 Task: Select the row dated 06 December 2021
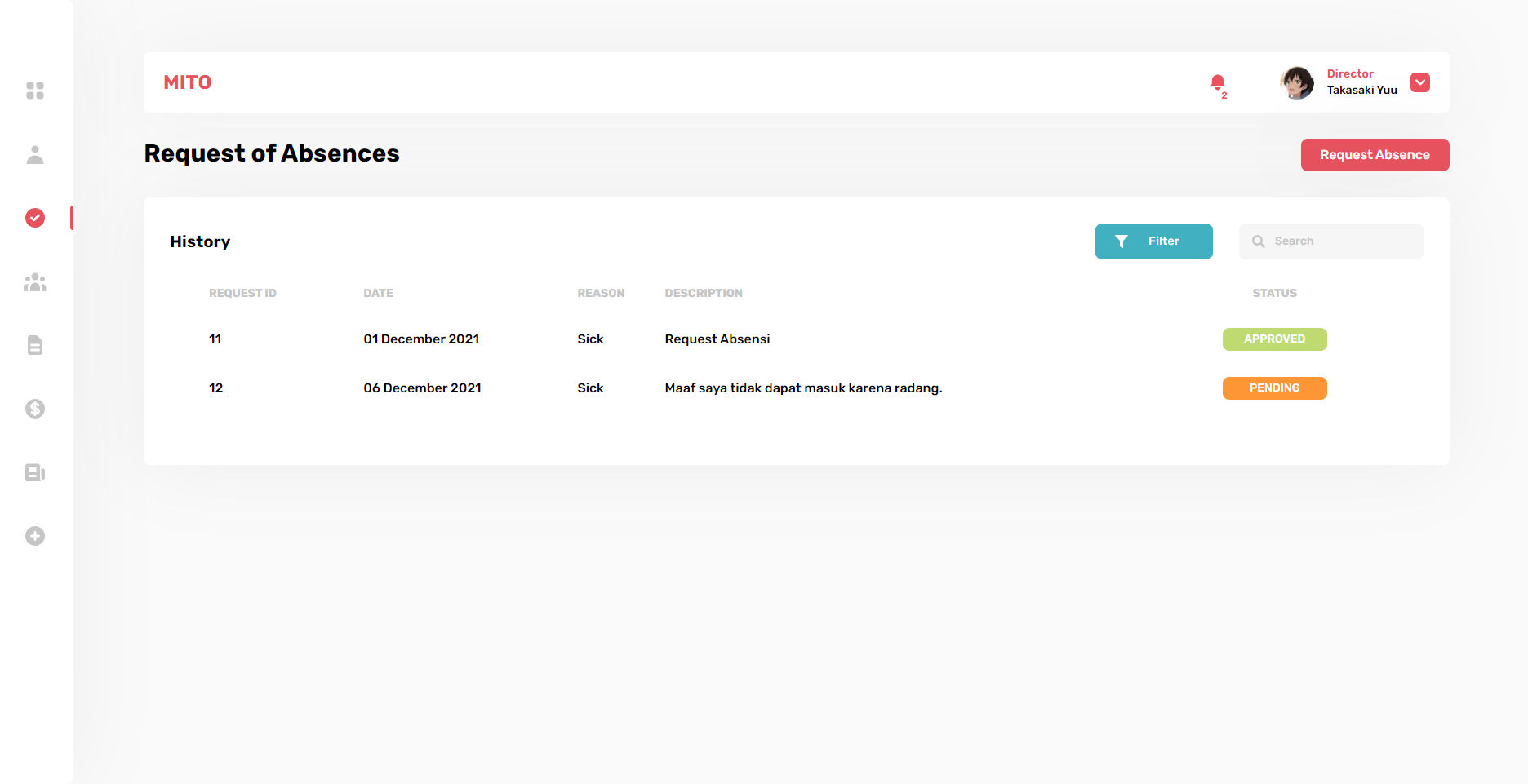(422, 388)
